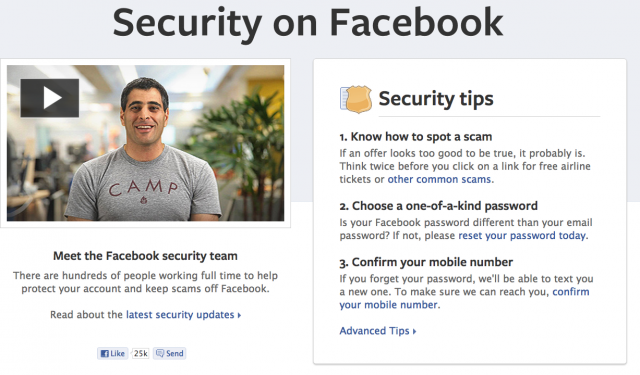This screenshot has width=640, height=375.
Task: Expand the Advanced Tips arrow
Action: pyautogui.click(x=414, y=331)
